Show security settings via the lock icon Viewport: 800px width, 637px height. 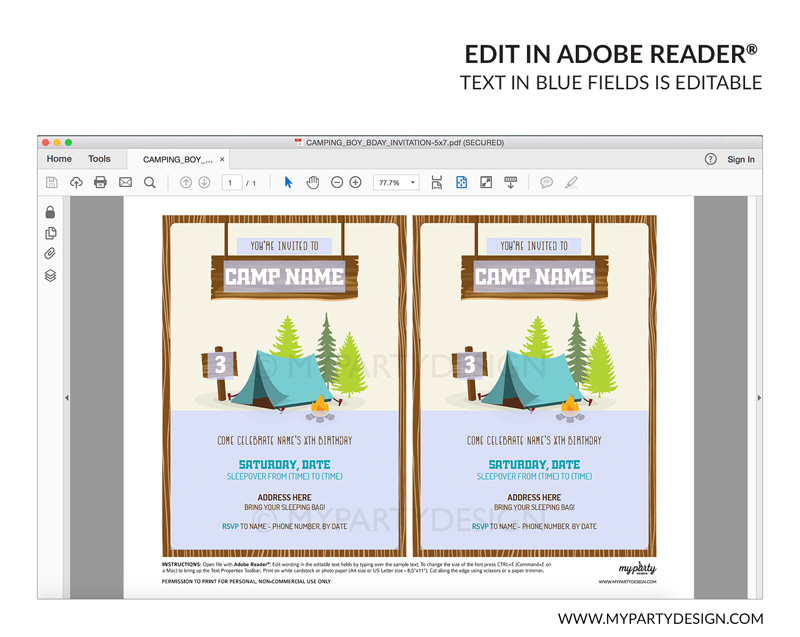point(50,212)
